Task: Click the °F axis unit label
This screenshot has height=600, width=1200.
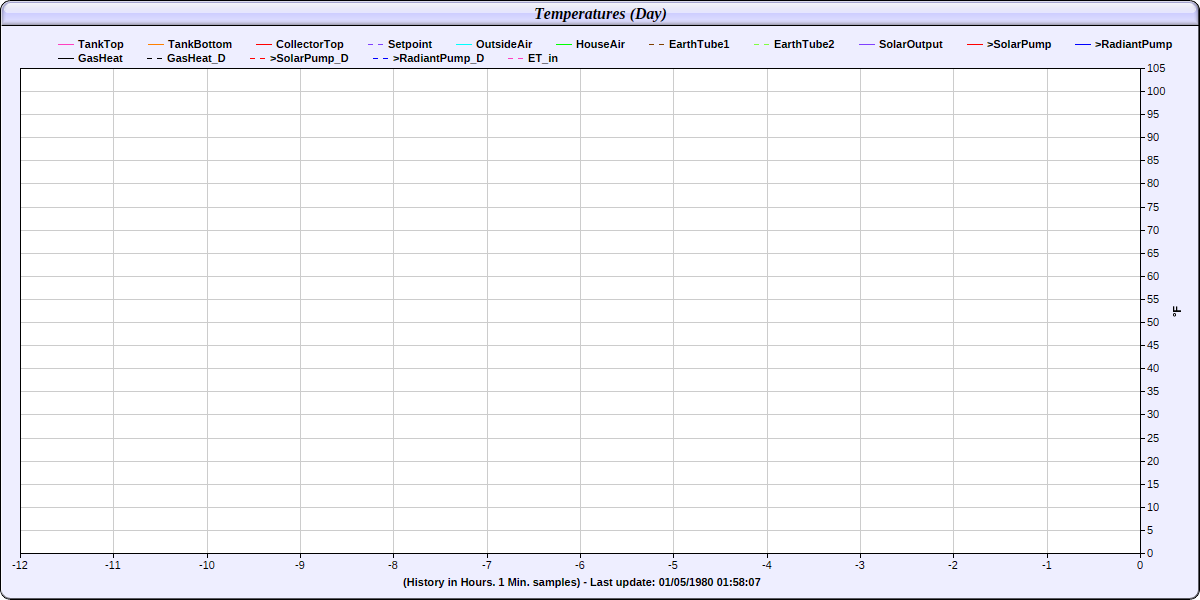Action: click(1177, 310)
